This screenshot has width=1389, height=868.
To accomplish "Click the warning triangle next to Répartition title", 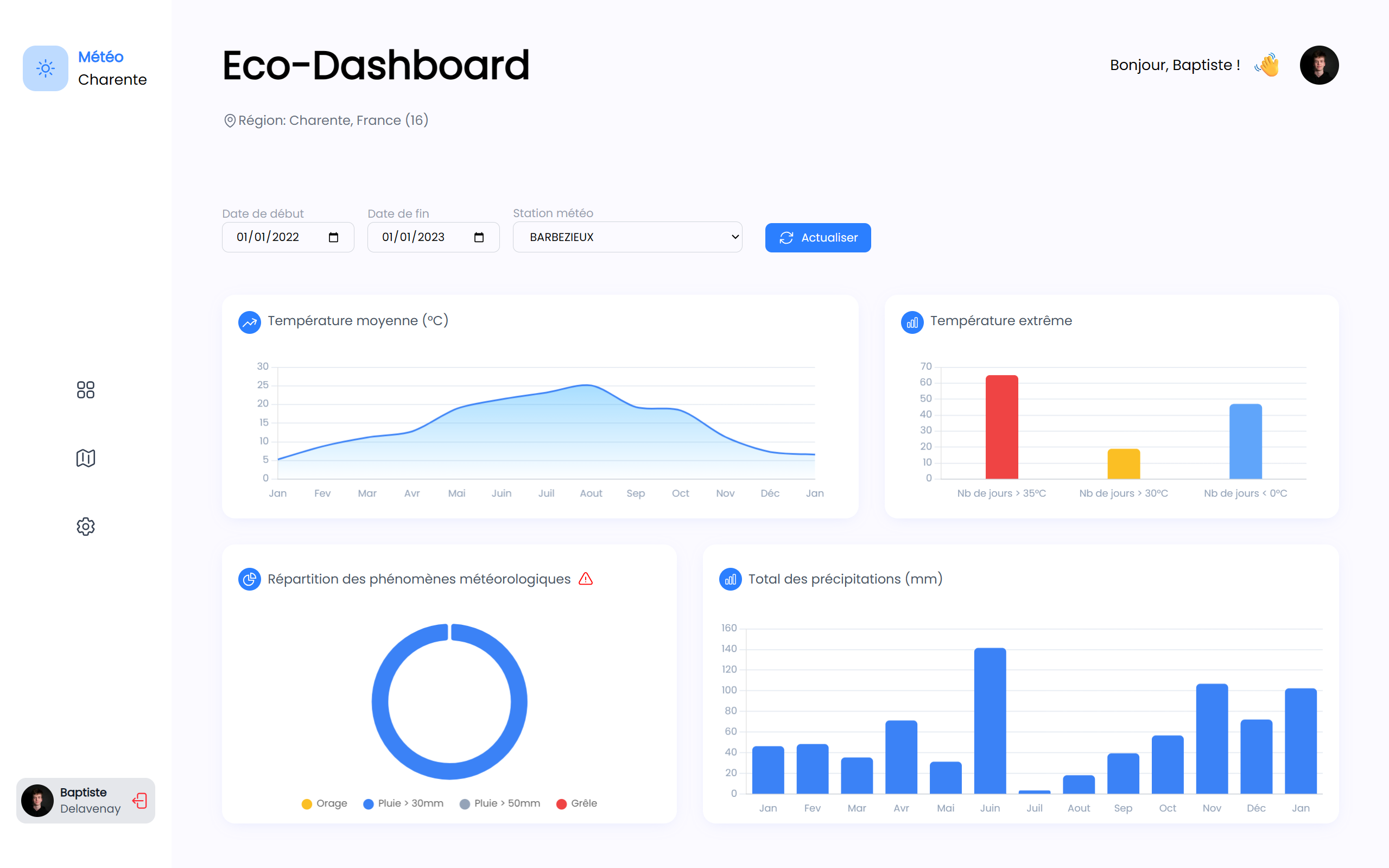I will (x=586, y=579).
